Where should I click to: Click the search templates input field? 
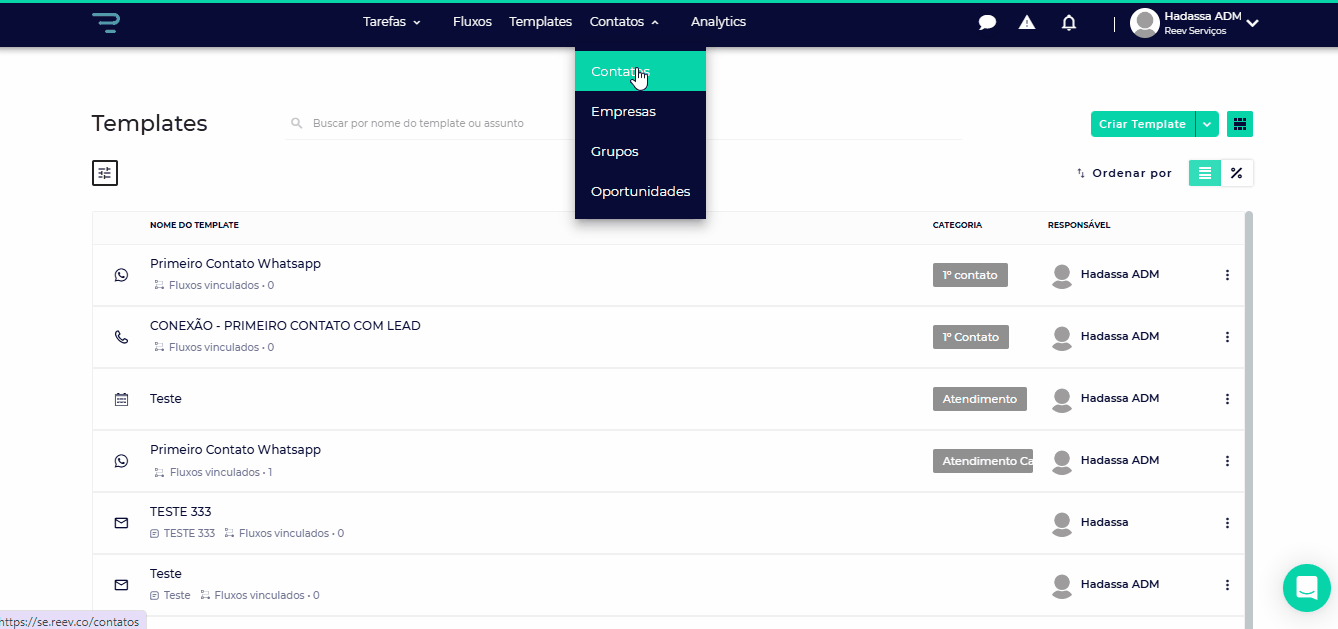623,123
